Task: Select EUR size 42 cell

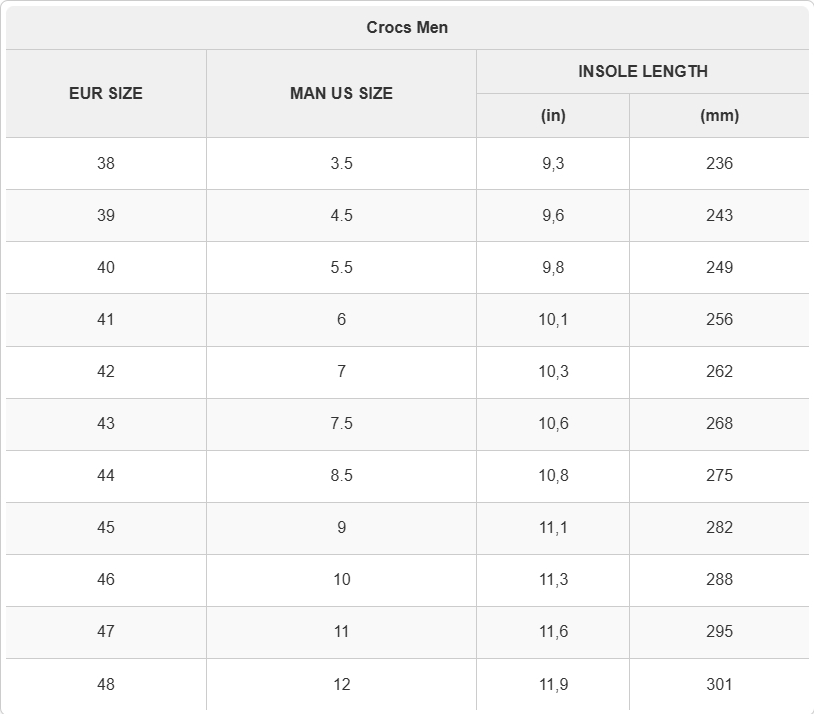Action: tap(106, 372)
